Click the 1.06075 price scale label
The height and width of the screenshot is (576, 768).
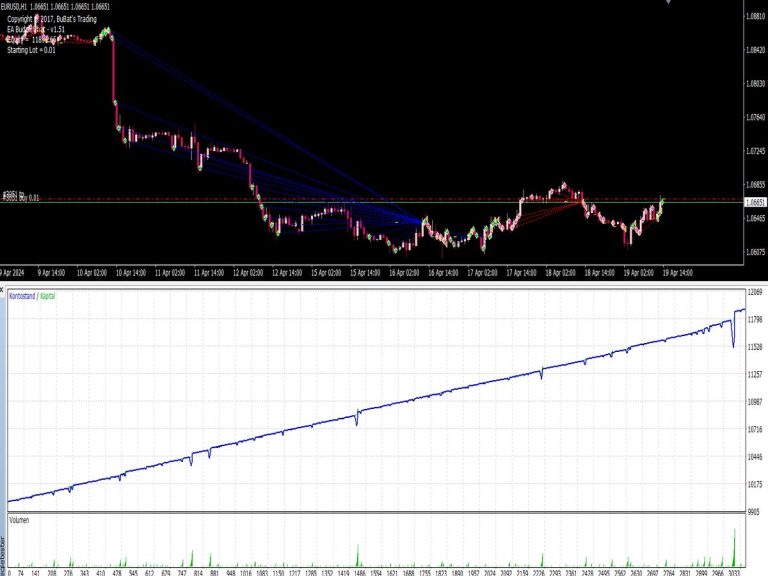755,252
